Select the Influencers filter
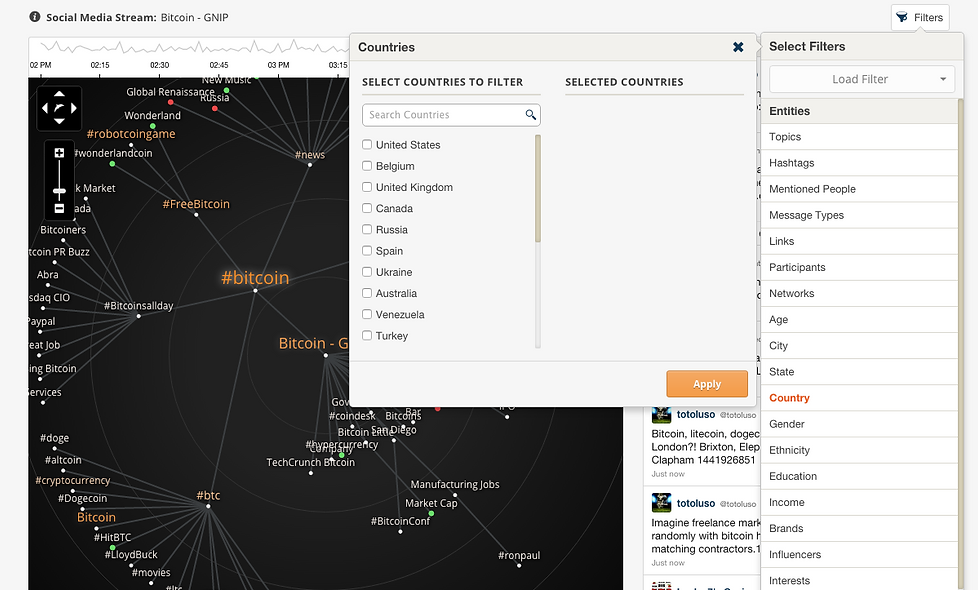 [859, 555]
